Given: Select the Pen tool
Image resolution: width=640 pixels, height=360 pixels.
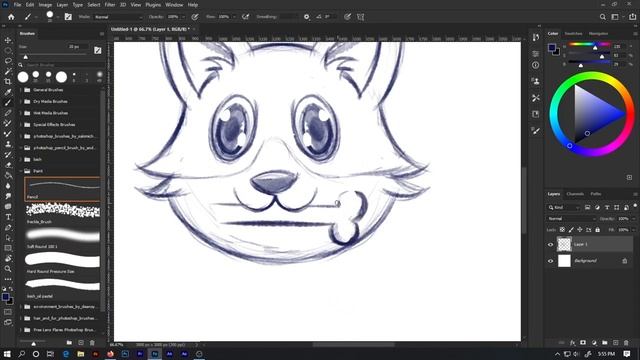Looking at the screenshot, I should pyautogui.click(x=8, y=227).
